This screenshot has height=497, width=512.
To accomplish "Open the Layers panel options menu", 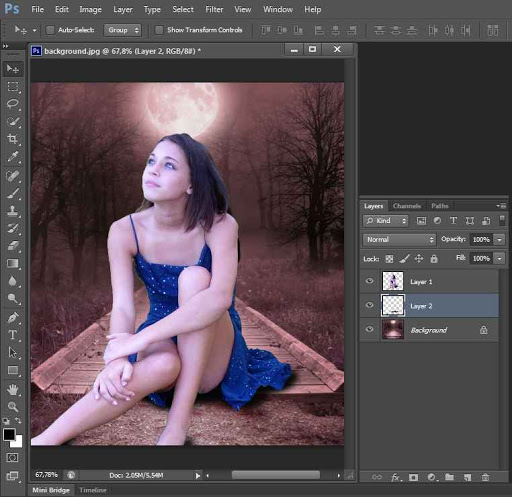I will [502, 206].
